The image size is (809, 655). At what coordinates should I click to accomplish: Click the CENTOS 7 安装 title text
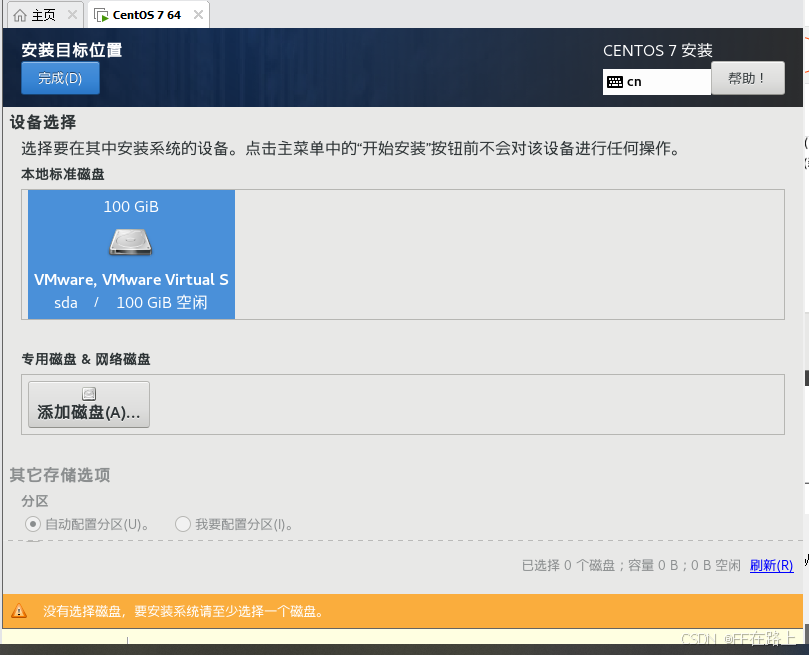click(x=658, y=51)
